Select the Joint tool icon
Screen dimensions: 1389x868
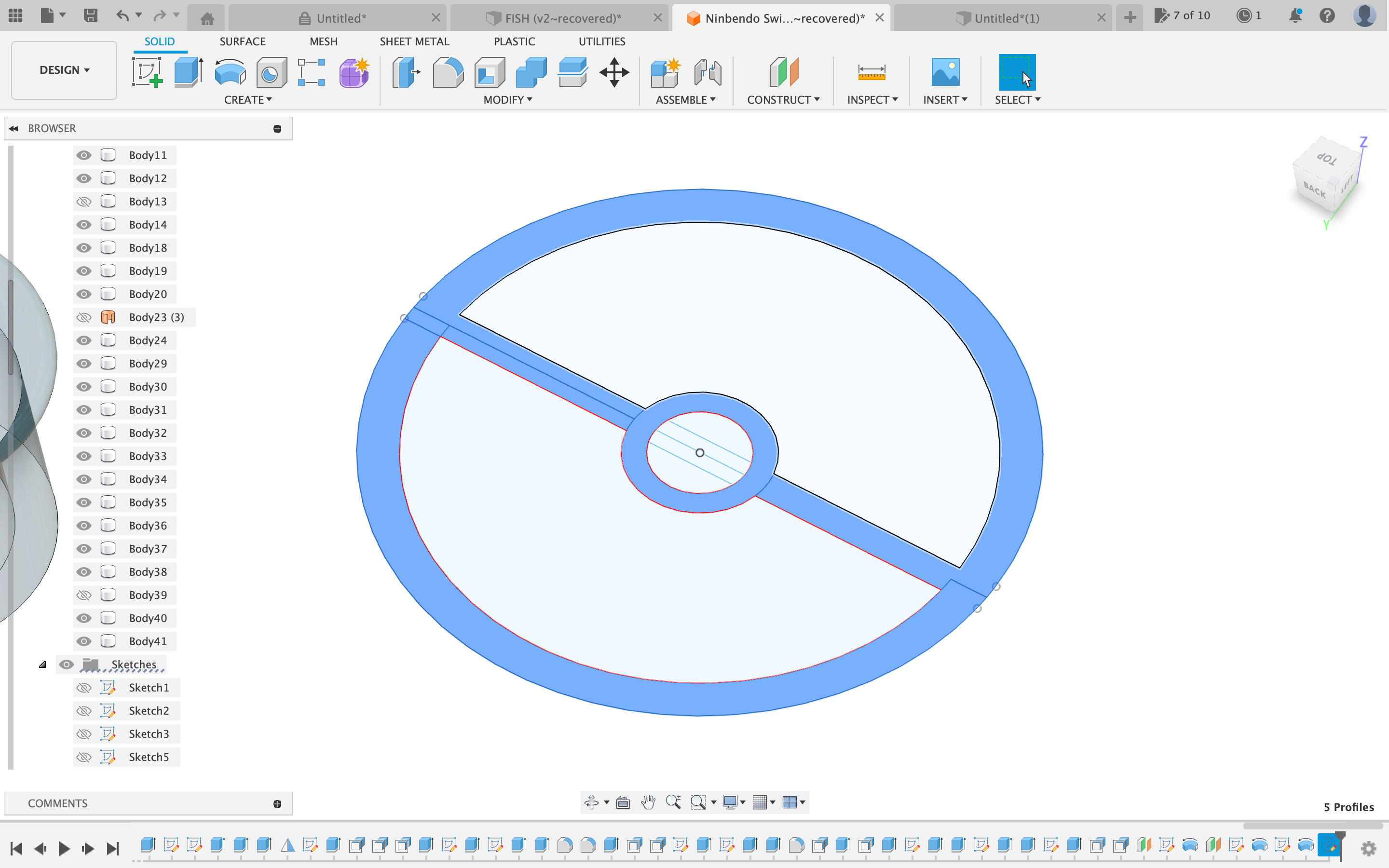click(x=707, y=72)
